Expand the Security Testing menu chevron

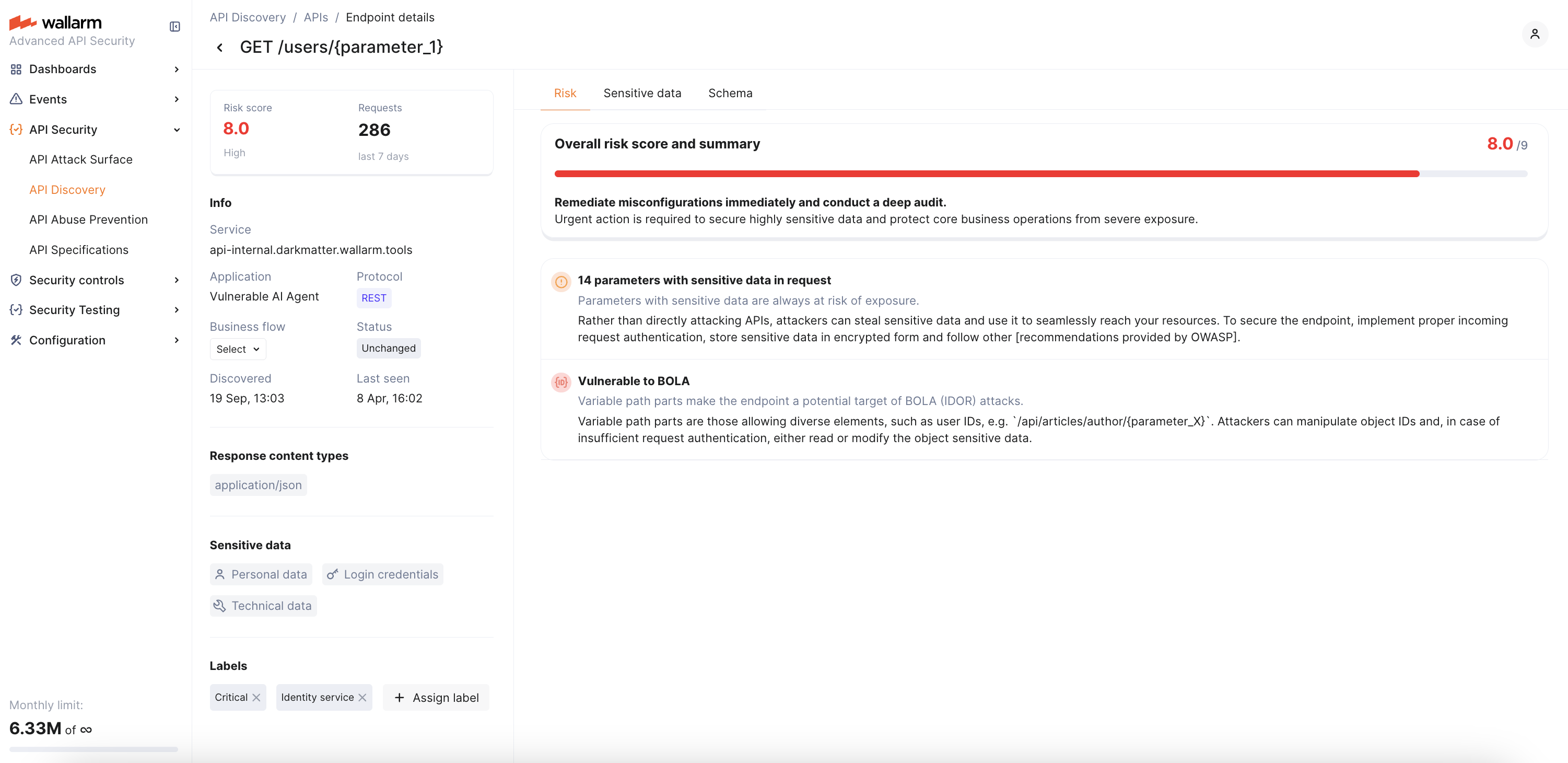point(177,309)
